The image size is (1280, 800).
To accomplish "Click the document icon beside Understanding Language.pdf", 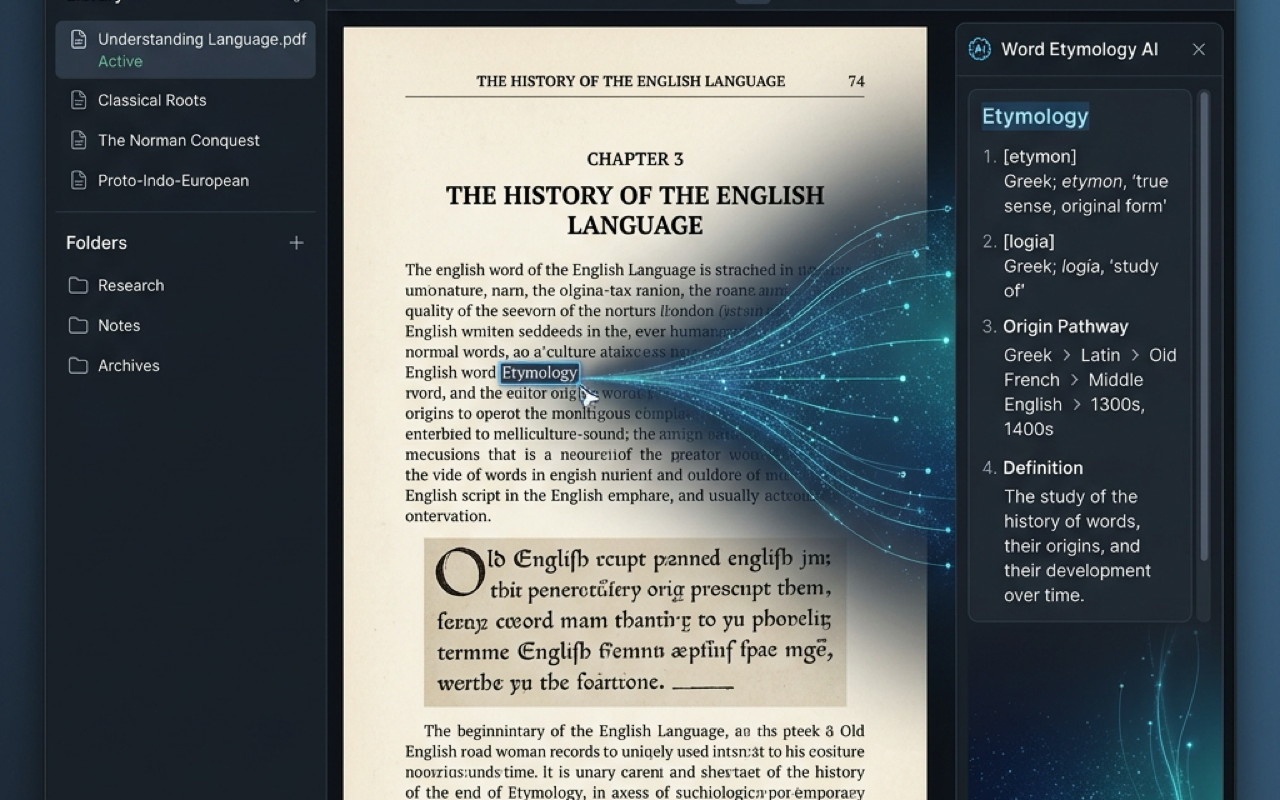I will (x=78, y=40).
